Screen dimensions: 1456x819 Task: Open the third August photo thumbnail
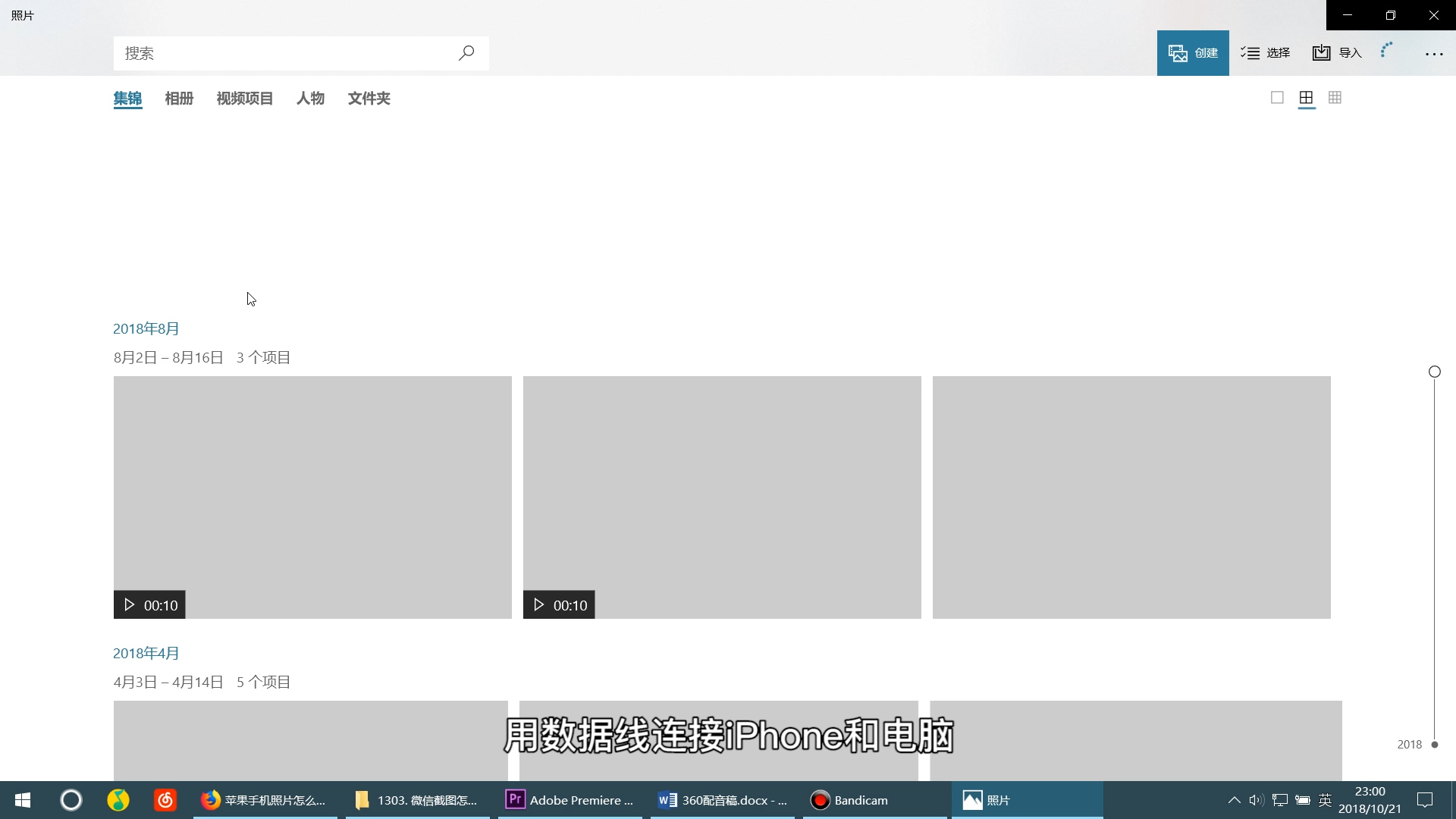coord(1131,497)
